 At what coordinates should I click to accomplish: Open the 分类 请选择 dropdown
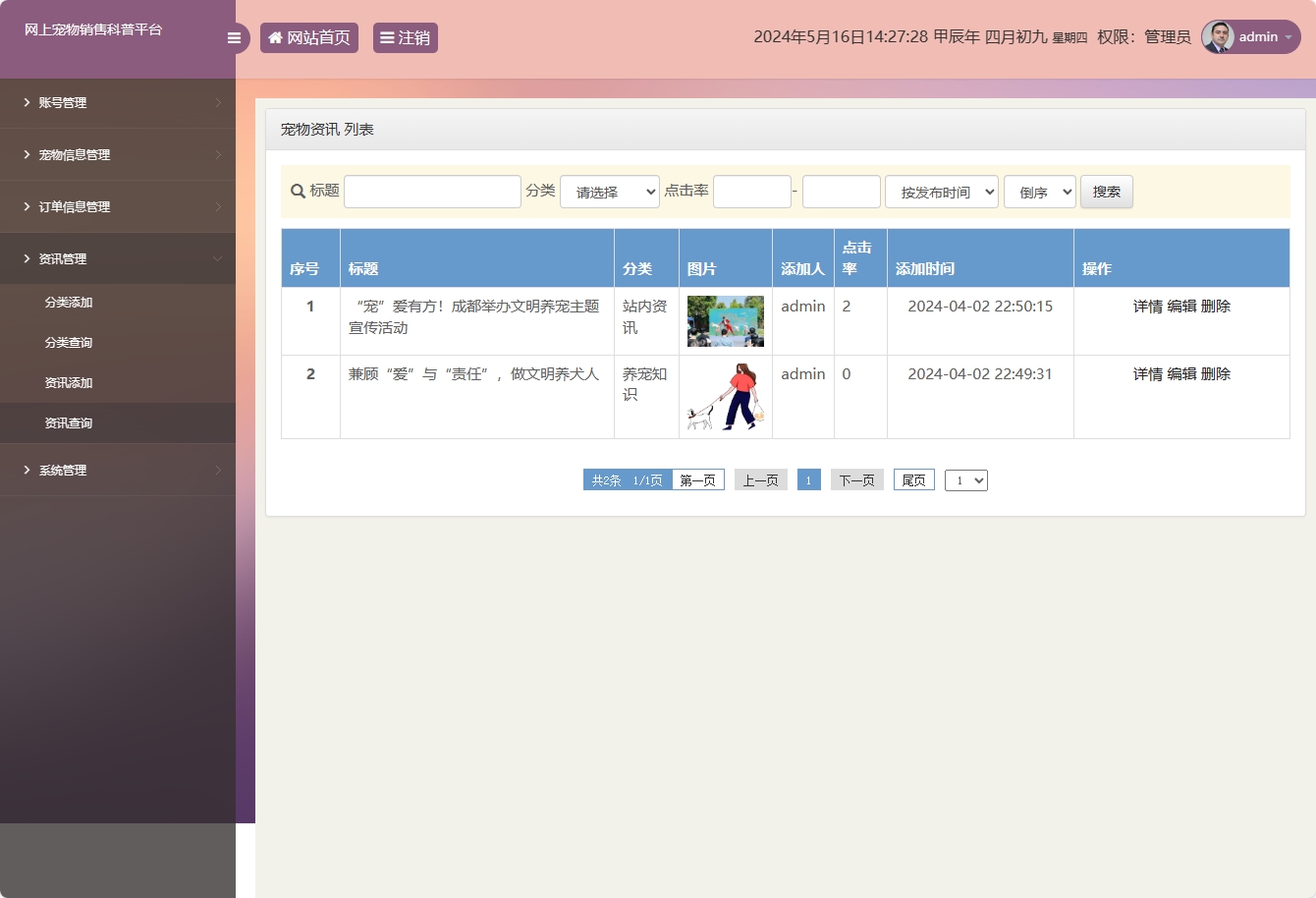click(609, 192)
